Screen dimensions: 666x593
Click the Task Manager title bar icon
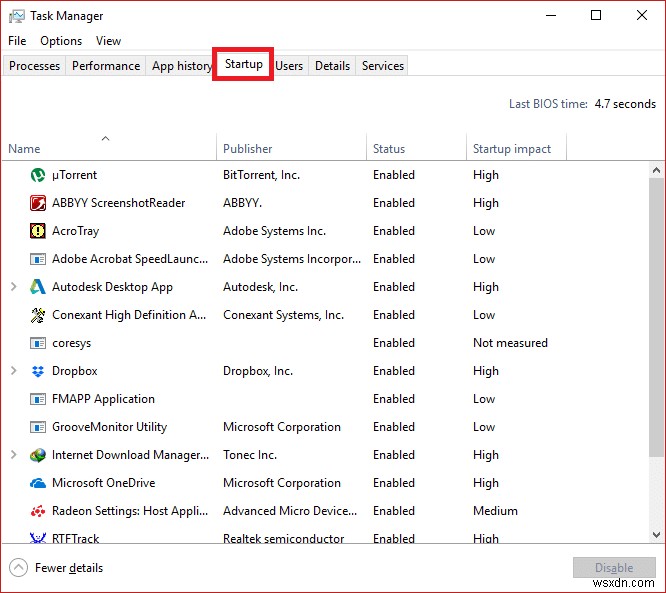click(x=17, y=17)
